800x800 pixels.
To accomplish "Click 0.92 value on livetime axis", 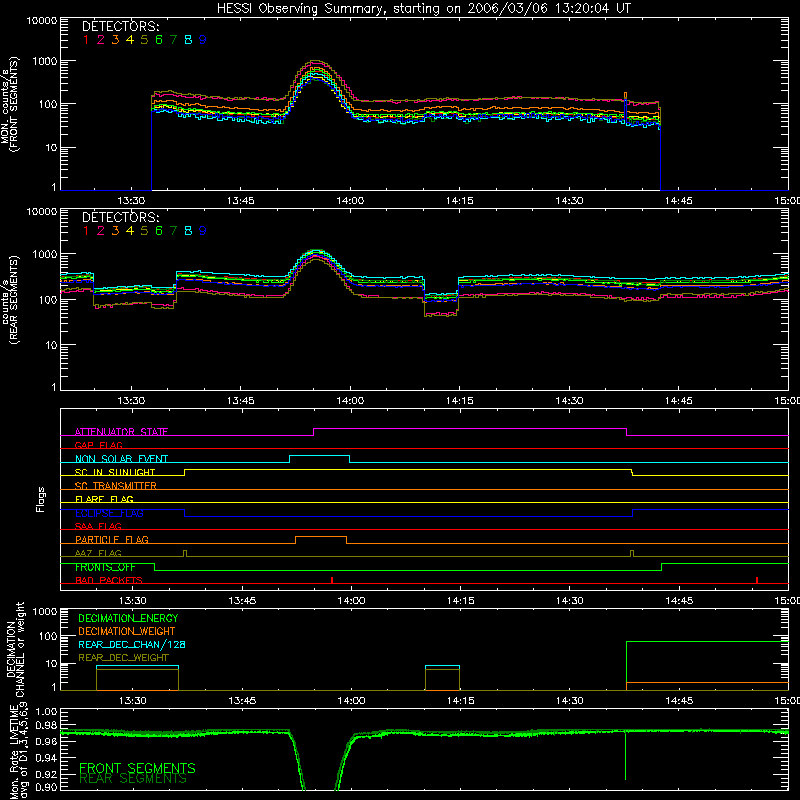I will click(46, 776).
